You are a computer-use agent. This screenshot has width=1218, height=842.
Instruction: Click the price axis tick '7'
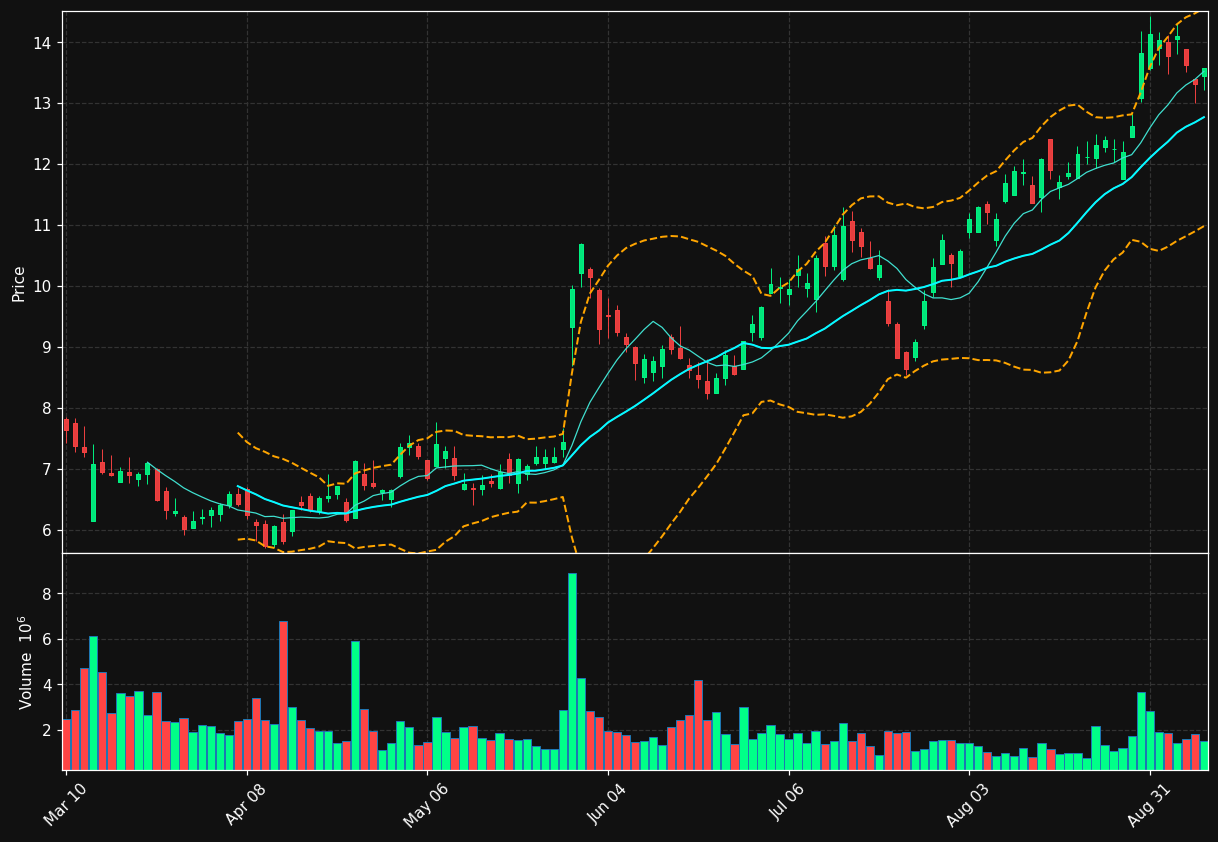pos(49,470)
